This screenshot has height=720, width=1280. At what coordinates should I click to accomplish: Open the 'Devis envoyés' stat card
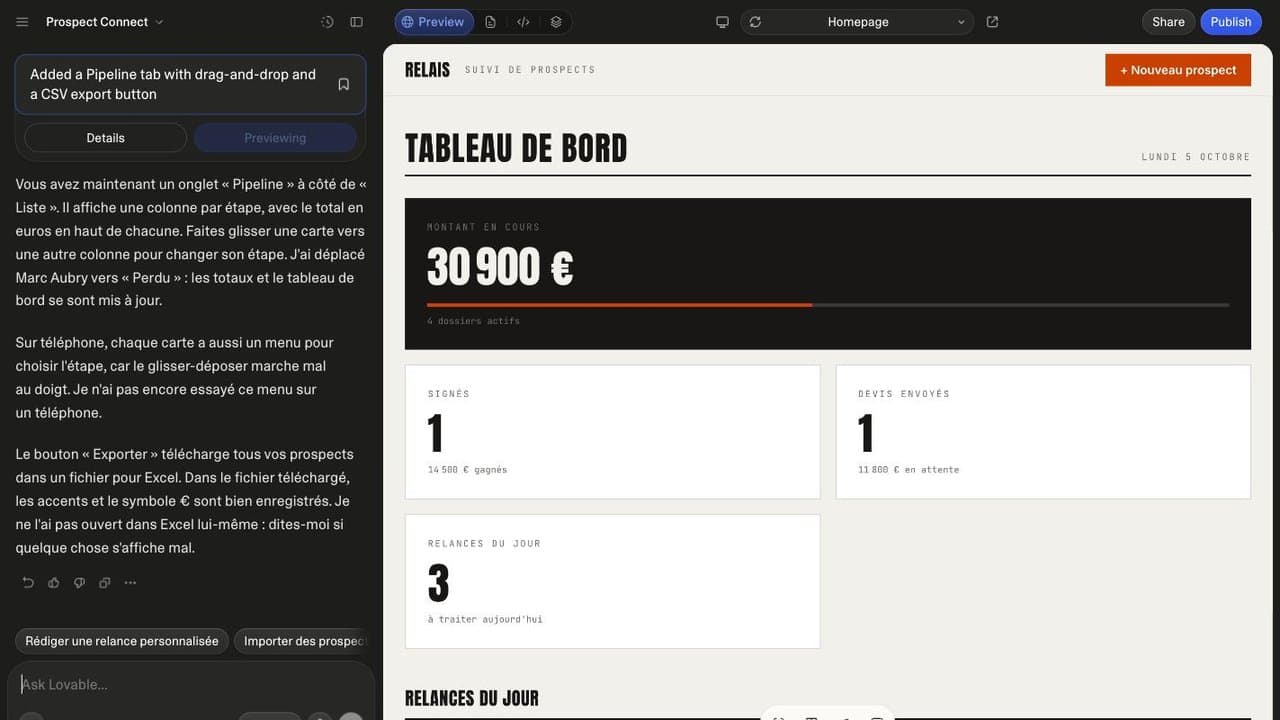[1043, 432]
